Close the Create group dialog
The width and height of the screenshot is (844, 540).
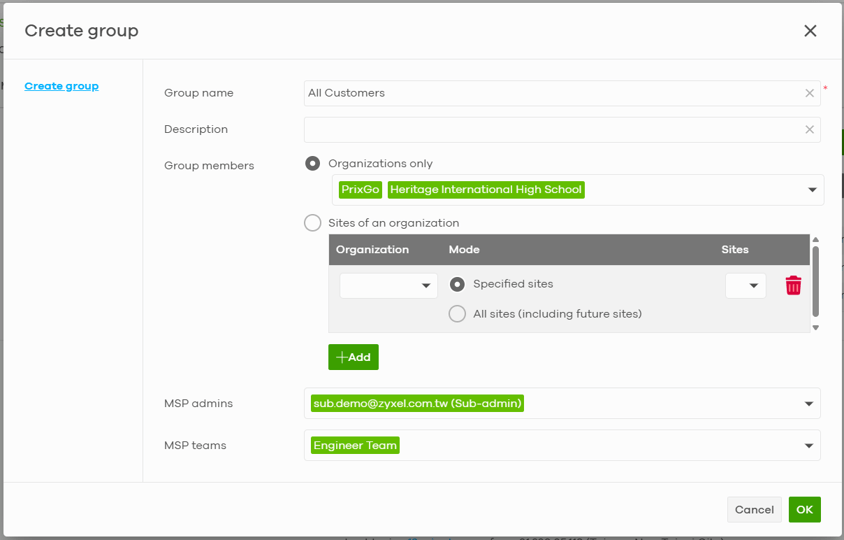[x=810, y=31]
